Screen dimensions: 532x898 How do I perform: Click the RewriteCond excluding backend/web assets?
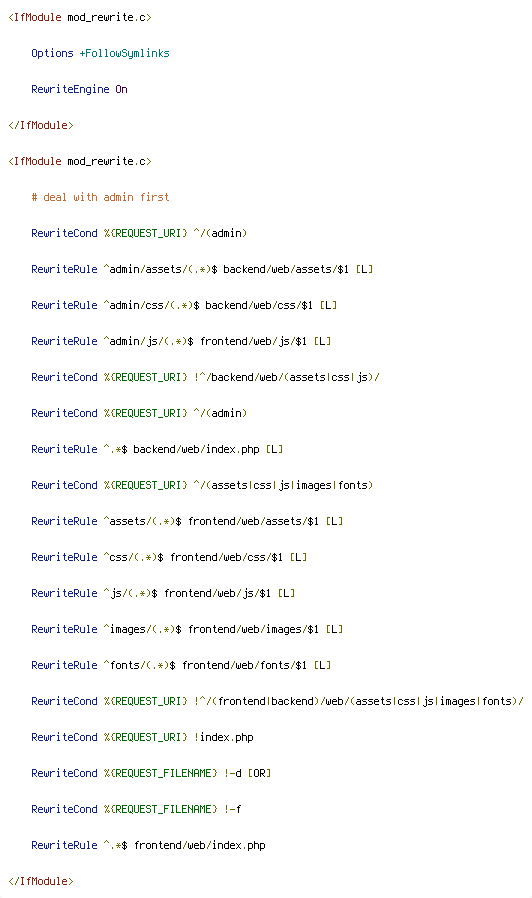click(206, 377)
